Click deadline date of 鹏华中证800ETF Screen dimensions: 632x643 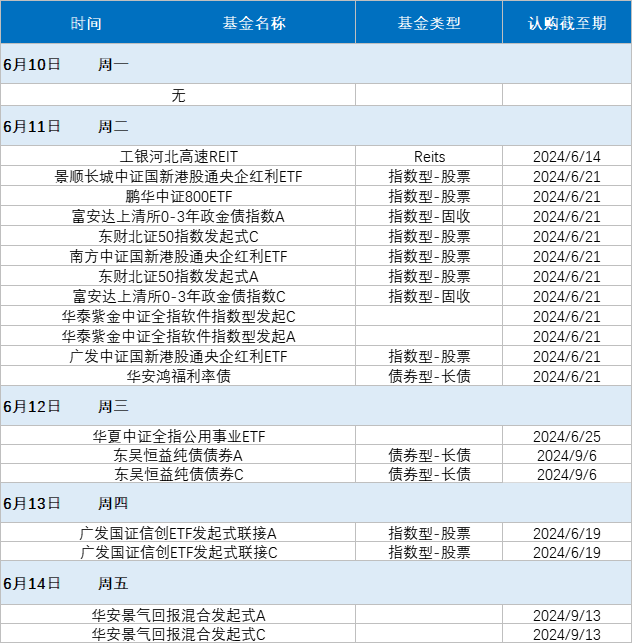tap(566, 196)
